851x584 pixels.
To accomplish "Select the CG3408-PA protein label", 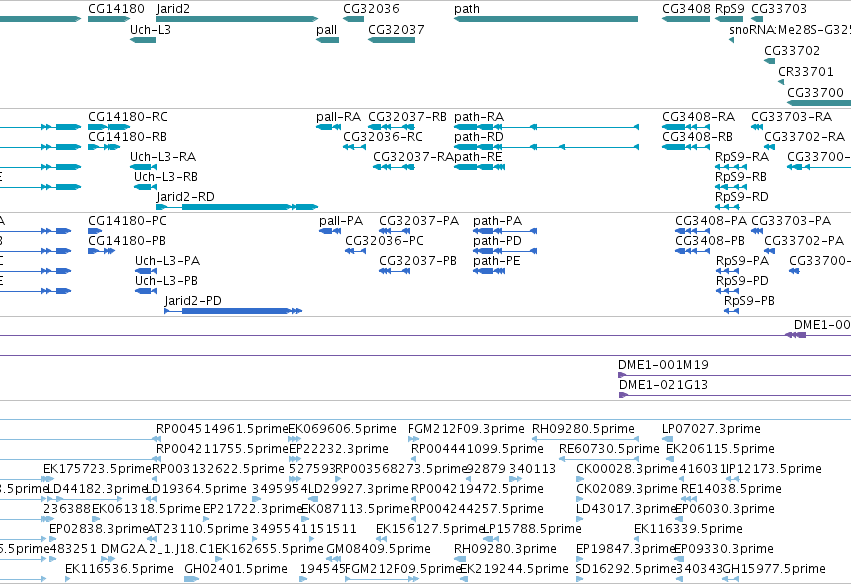I will pyautogui.click(x=711, y=221).
